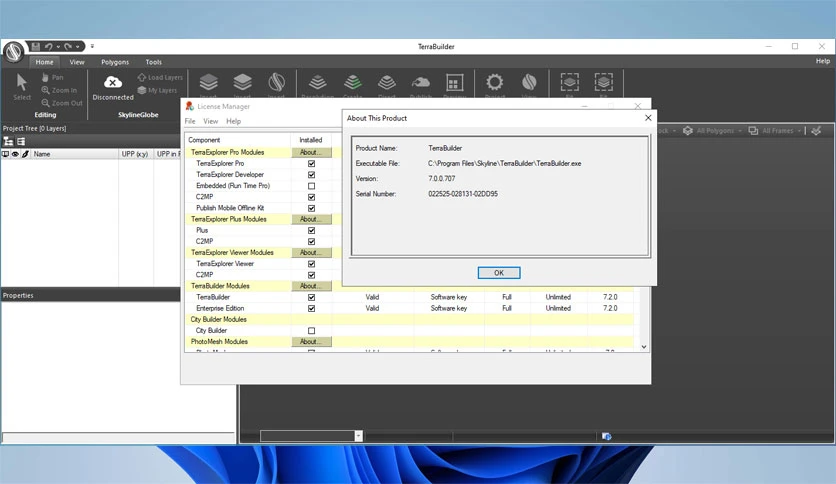Open the All Polygons dropdown
The height and width of the screenshot is (484, 836).
coord(740,131)
